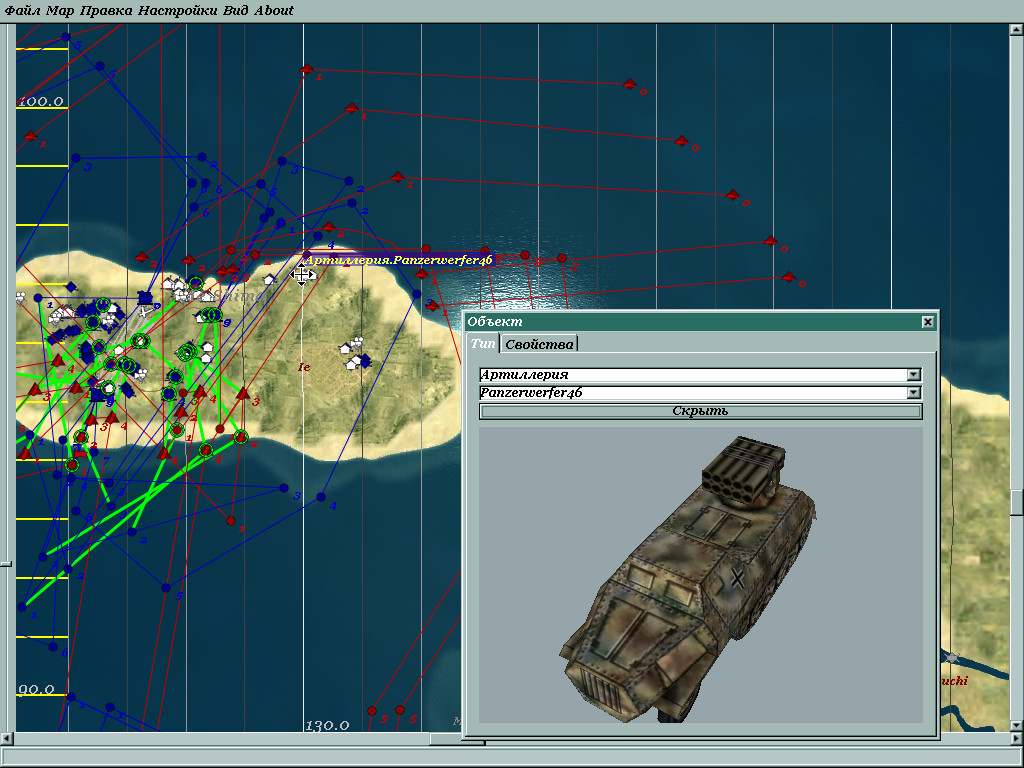Click red marker 1 below the 100.0 grid label
Screen dimensions: 1024x768
pos(30,136)
